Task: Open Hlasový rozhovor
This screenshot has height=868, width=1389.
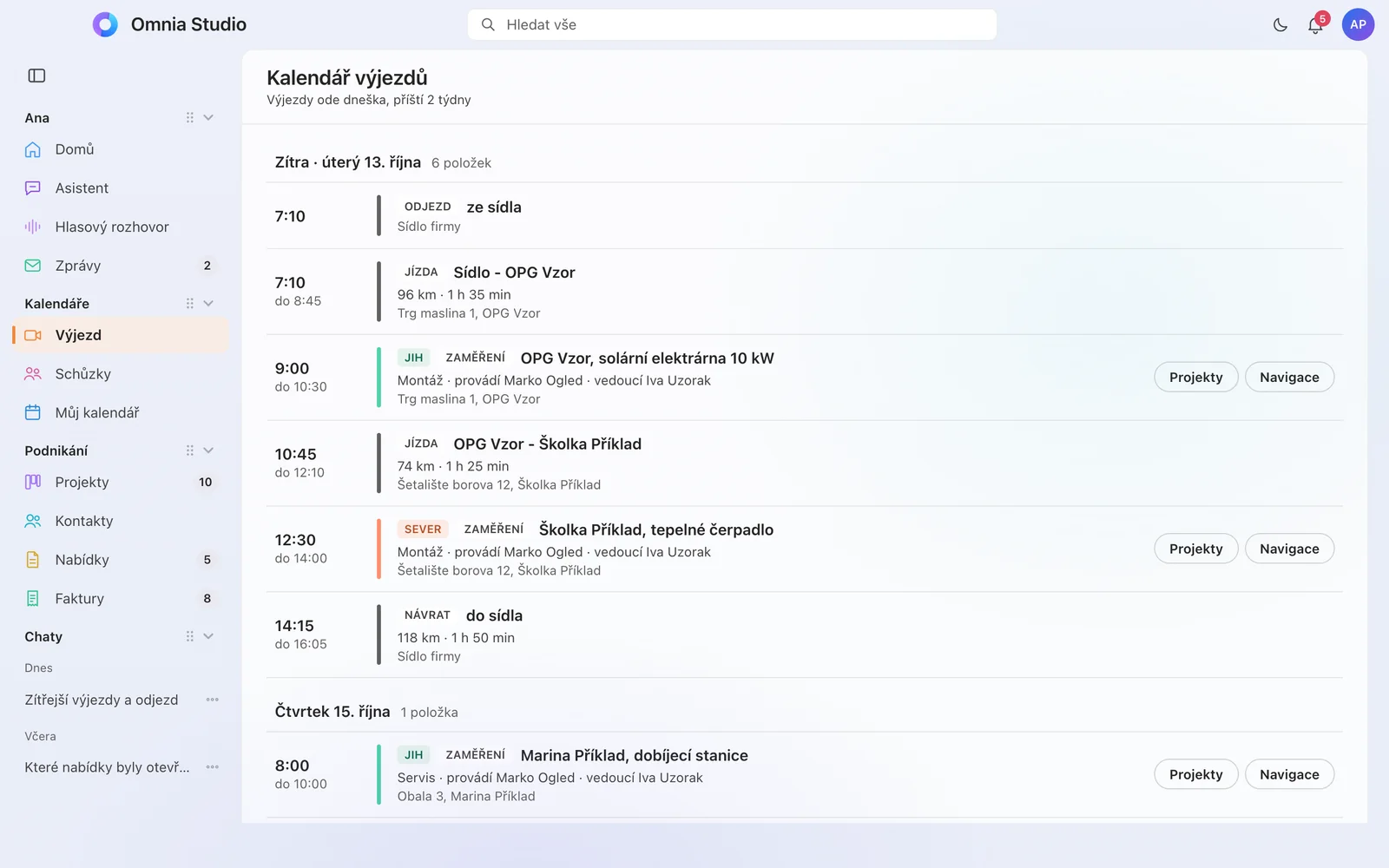Action: (121, 227)
